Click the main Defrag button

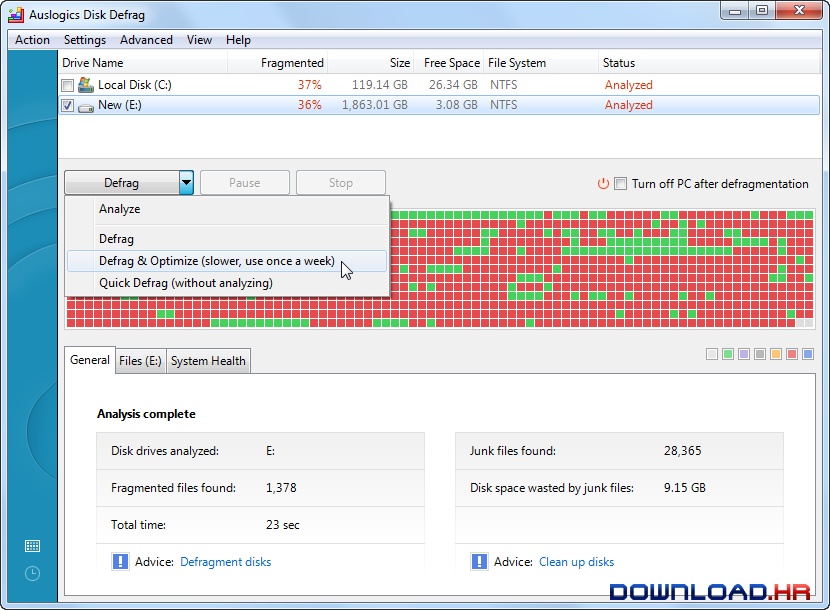tap(122, 183)
